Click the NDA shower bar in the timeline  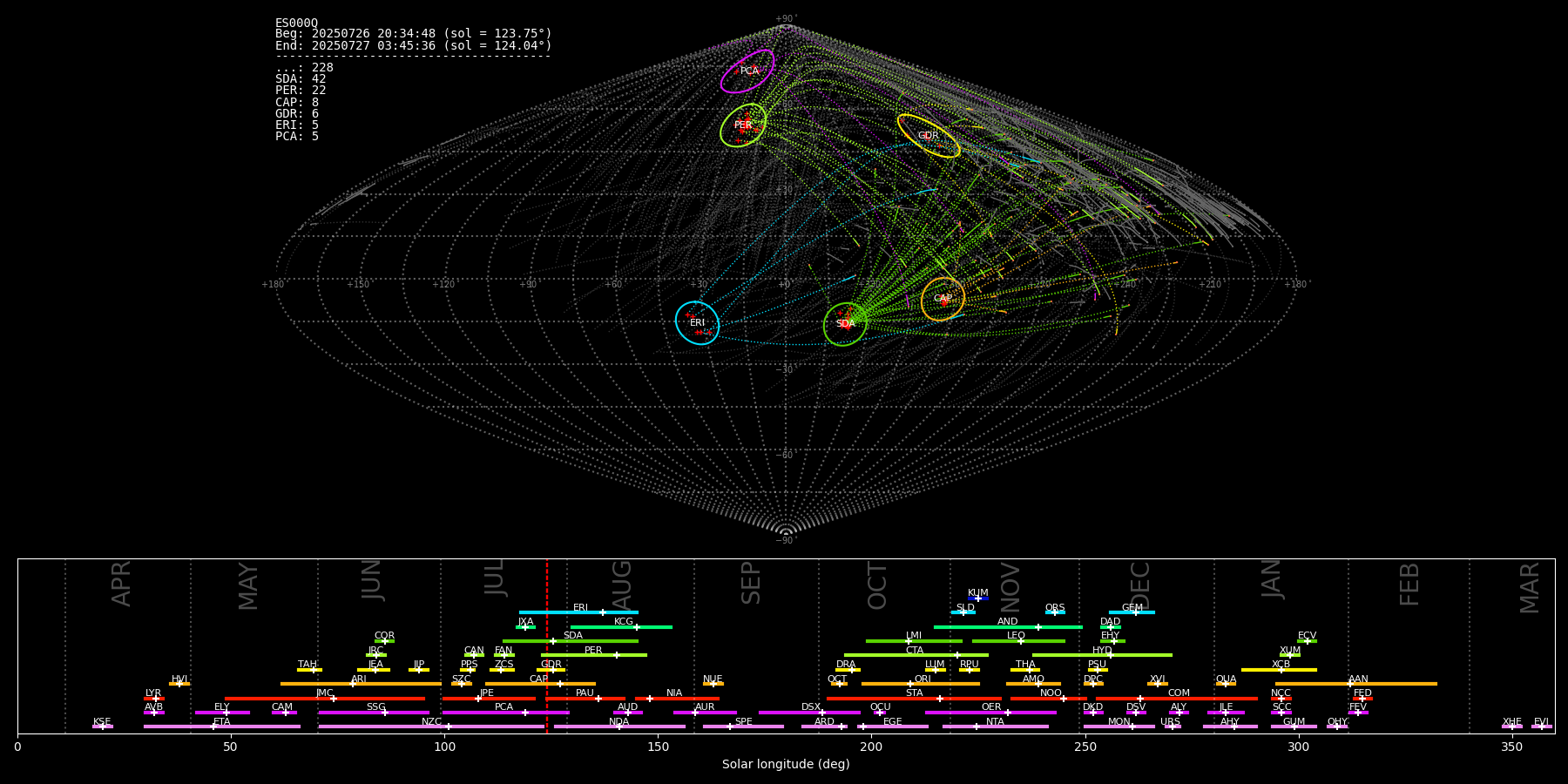[x=619, y=727]
